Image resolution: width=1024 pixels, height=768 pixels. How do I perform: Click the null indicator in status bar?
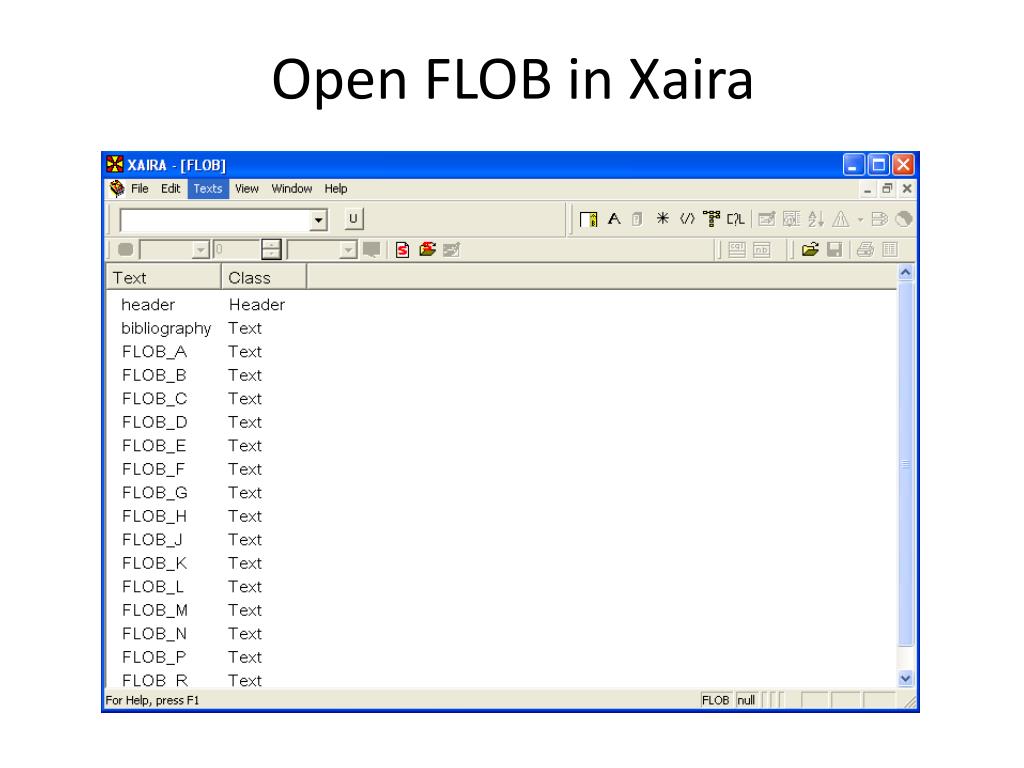746,700
